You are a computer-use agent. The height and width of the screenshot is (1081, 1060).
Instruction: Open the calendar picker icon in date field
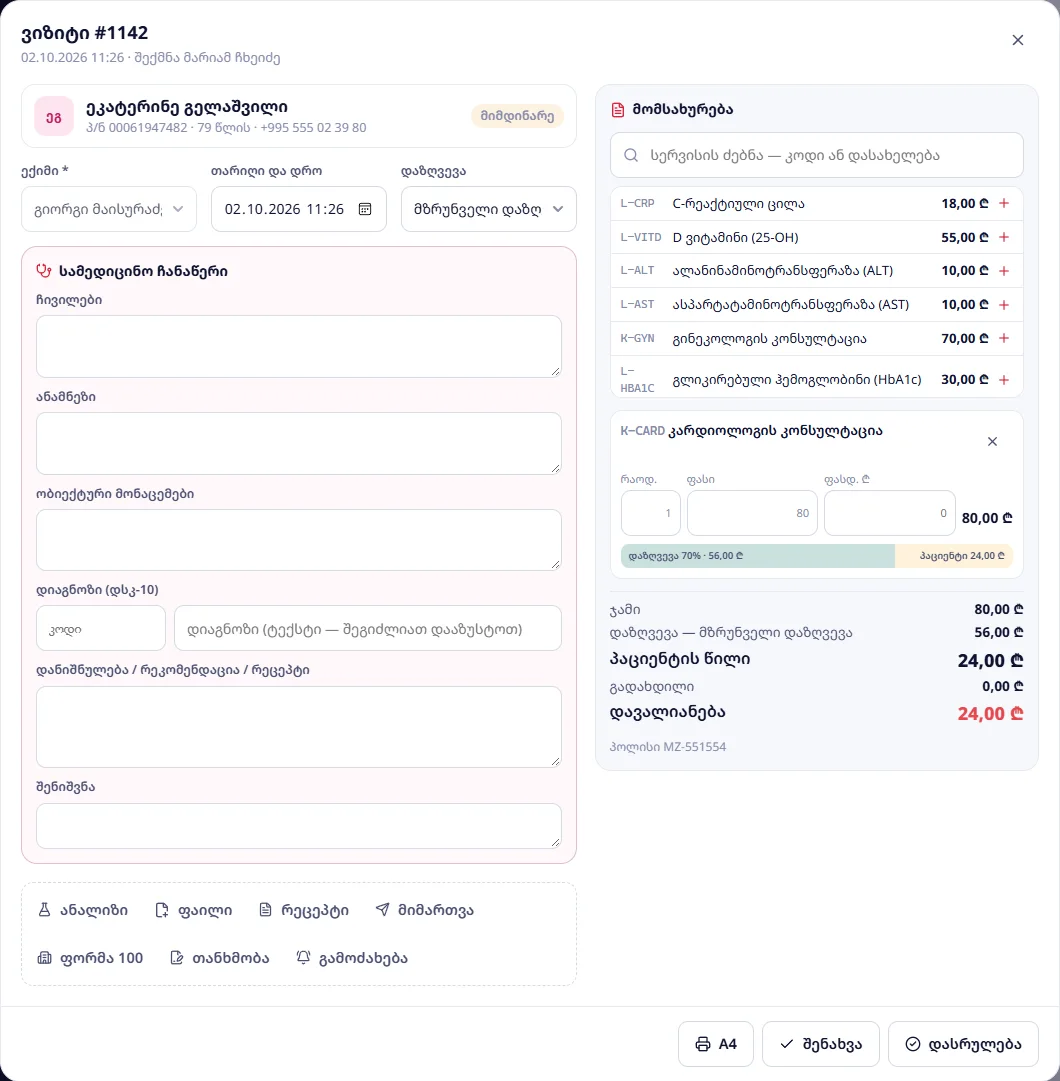coord(365,209)
